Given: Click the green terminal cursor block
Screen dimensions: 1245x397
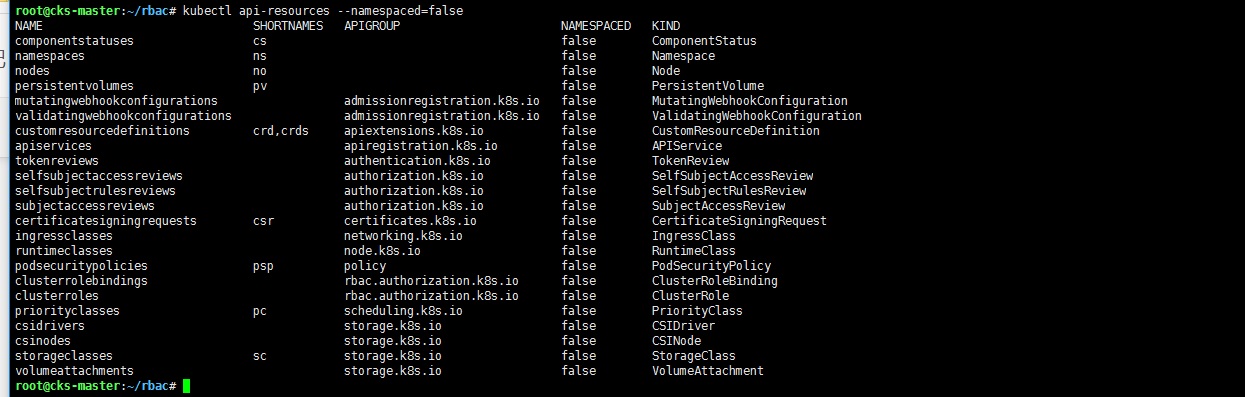Looking at the screenshot, I should pos(186,386).
